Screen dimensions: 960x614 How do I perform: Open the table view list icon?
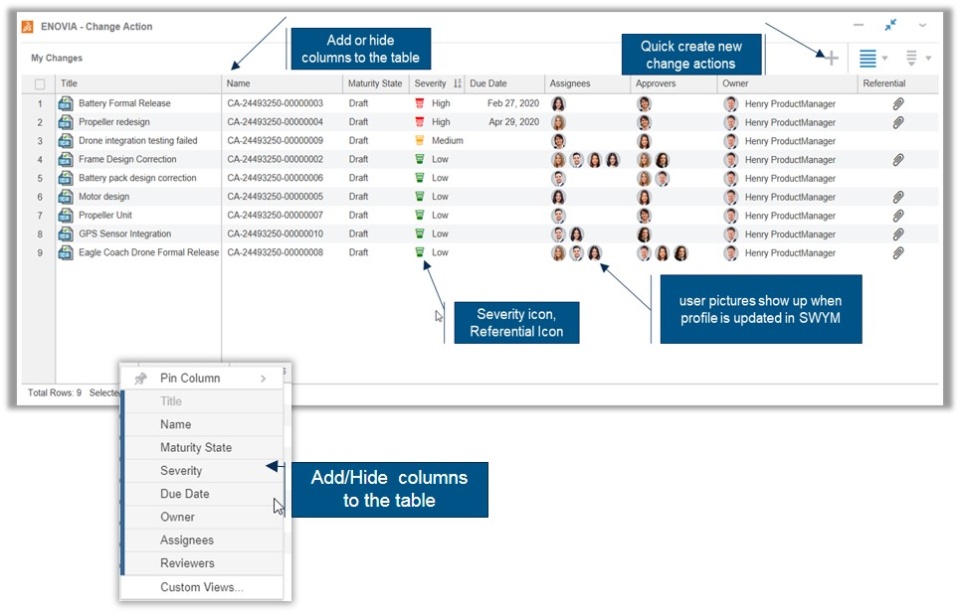868,58
